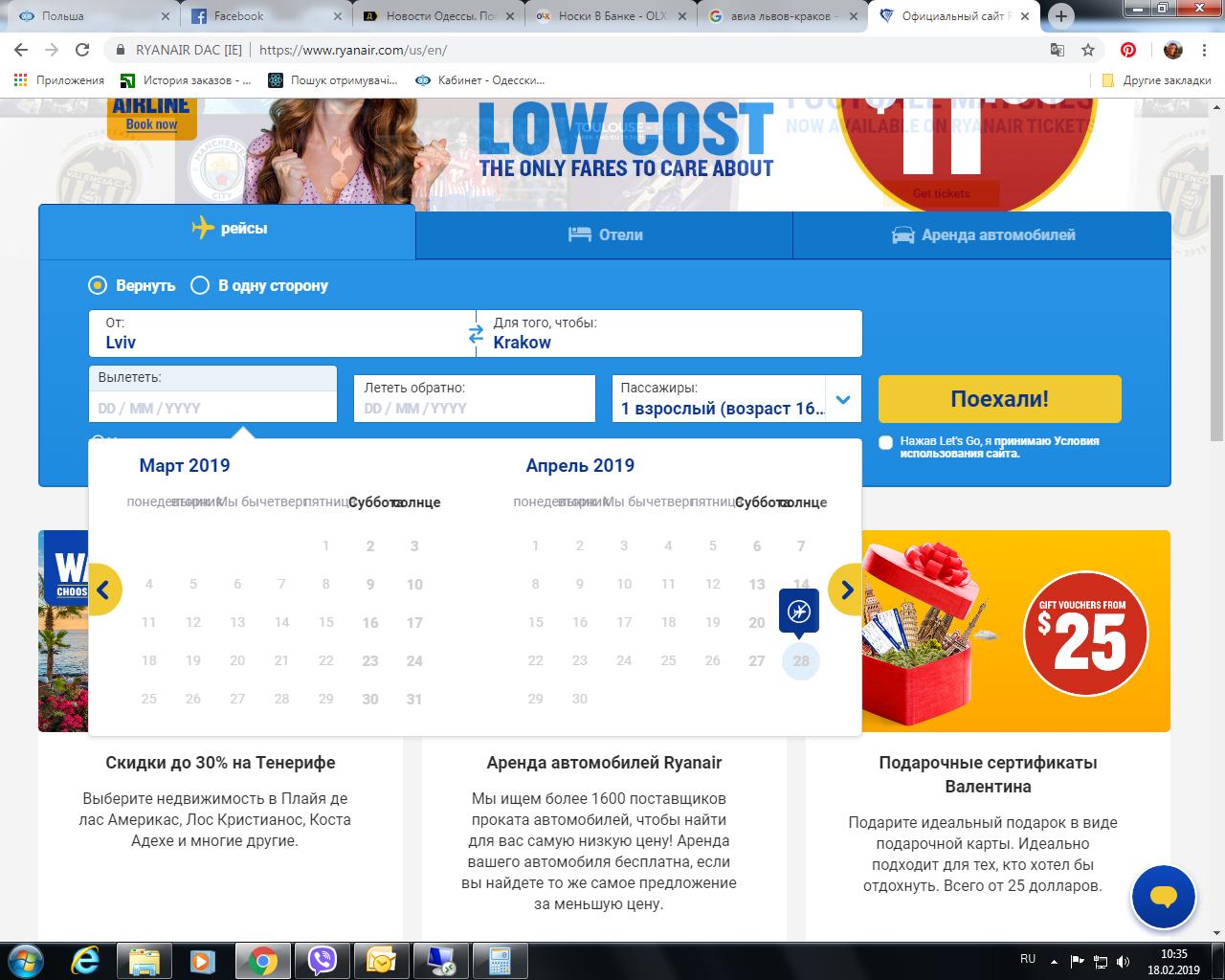Open the chat bubble widget
The width and height of the screenshot is (1225, 980).
(x=1163, y=897)
